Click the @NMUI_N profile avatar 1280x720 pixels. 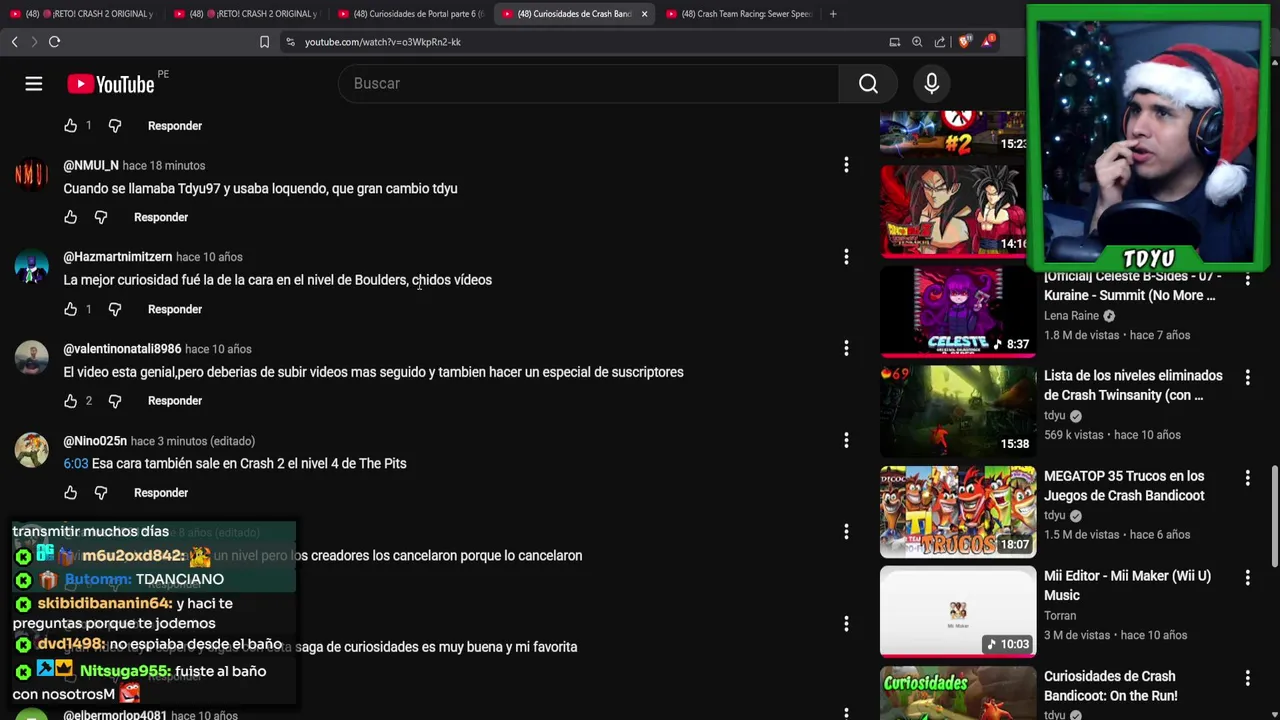coord(31,174)
